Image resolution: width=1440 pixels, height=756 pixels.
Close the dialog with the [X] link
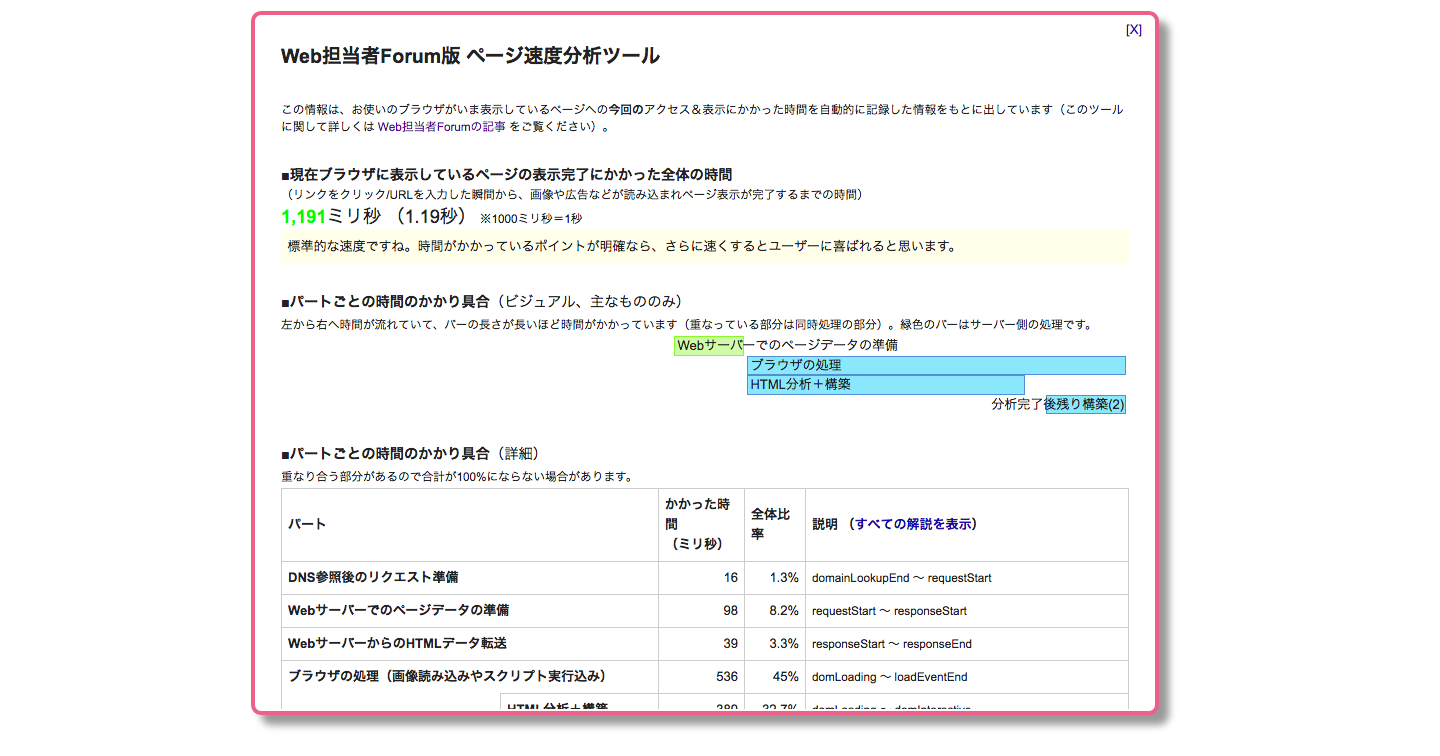pos(1133,30)
